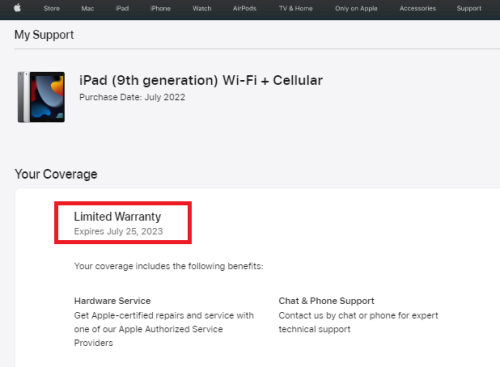This screenshot has height=367, width=500.
Task: Click the Purchase Date: July 2022 text
Action: 132,97
